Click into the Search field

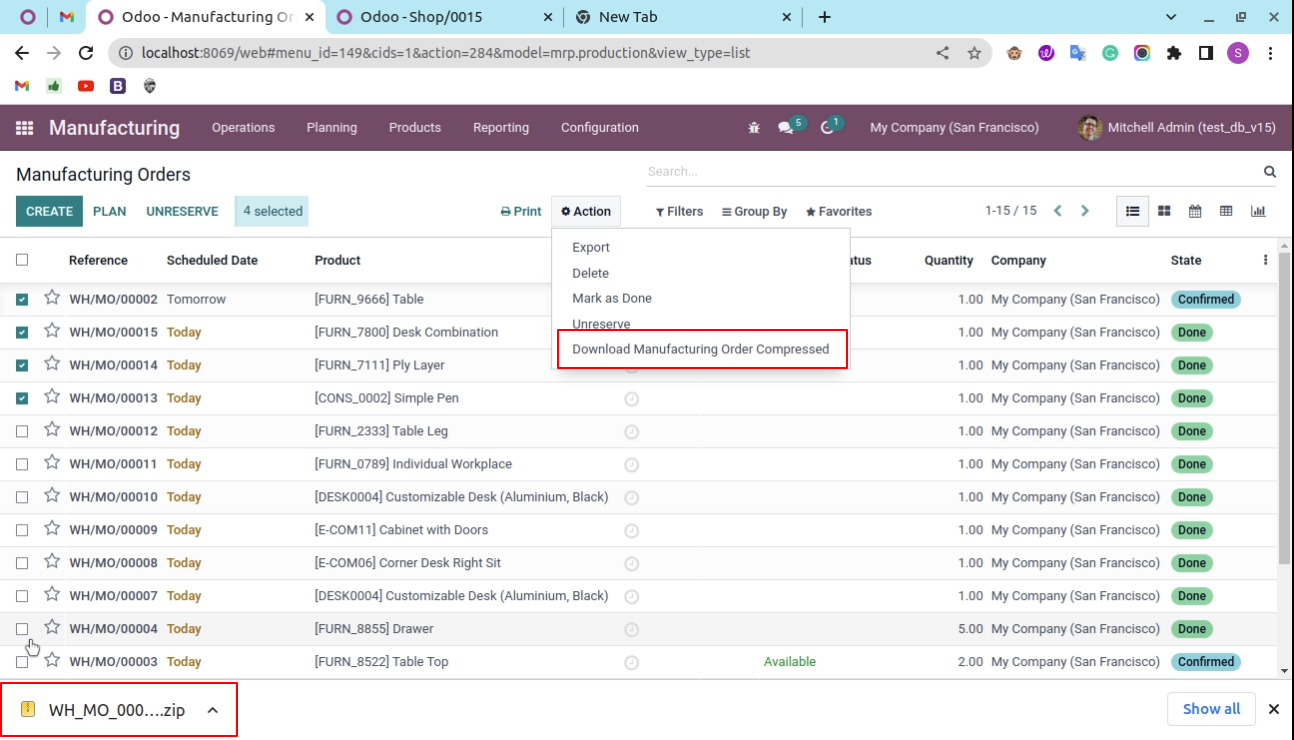click(x=950, y=172)
